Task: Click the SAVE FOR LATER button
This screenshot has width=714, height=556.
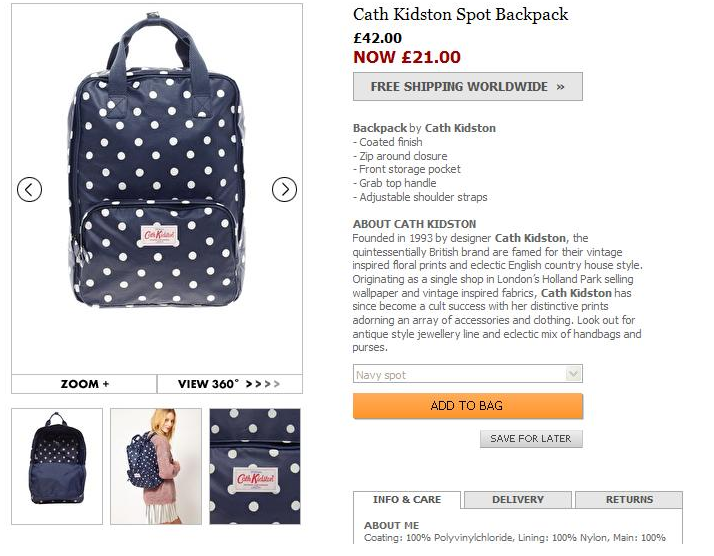Action: (530, 439)
